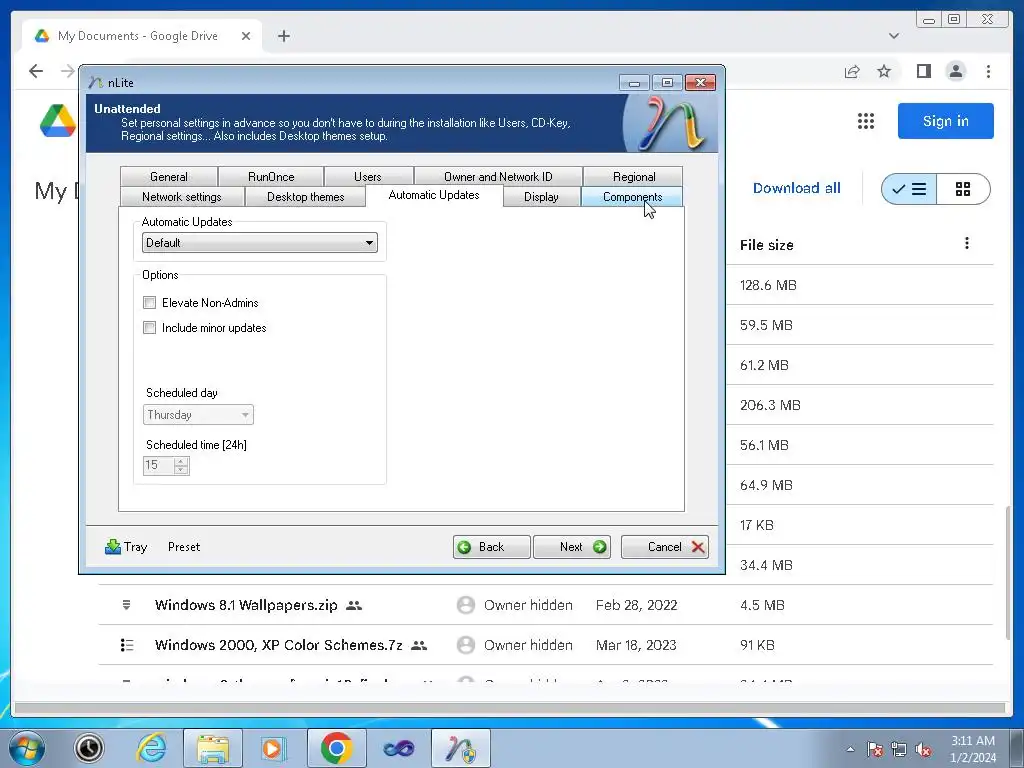Launch Internet Explorer from the taskbar
1024x768 pixels.
point(152,748)
